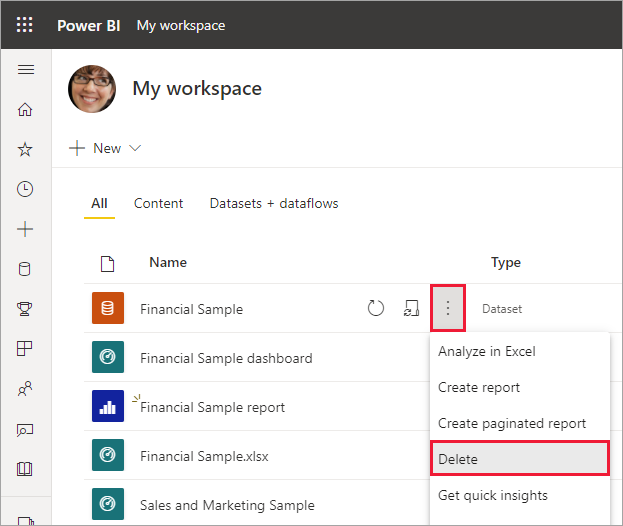Click the Create plus icon in the sidebar
623x526 pixels.
26,229
